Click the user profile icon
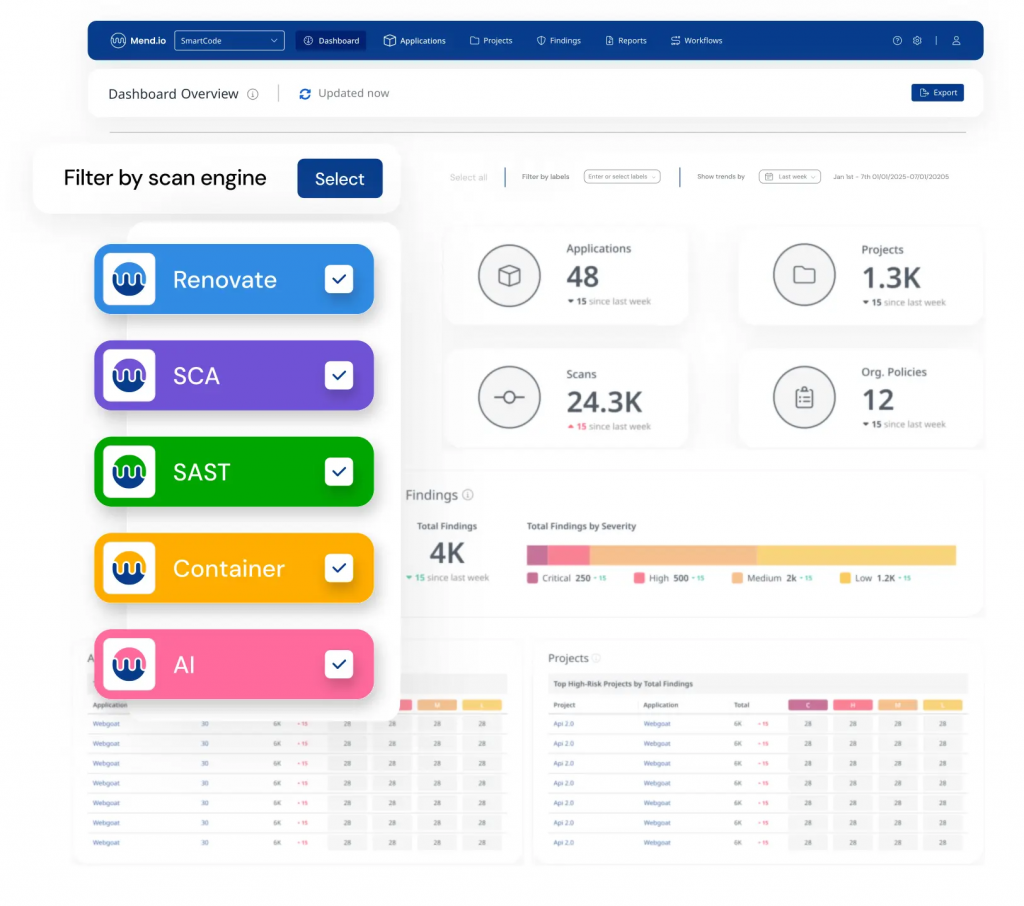Viewport: 1024px width, 906px height. (x=956, y=41)
